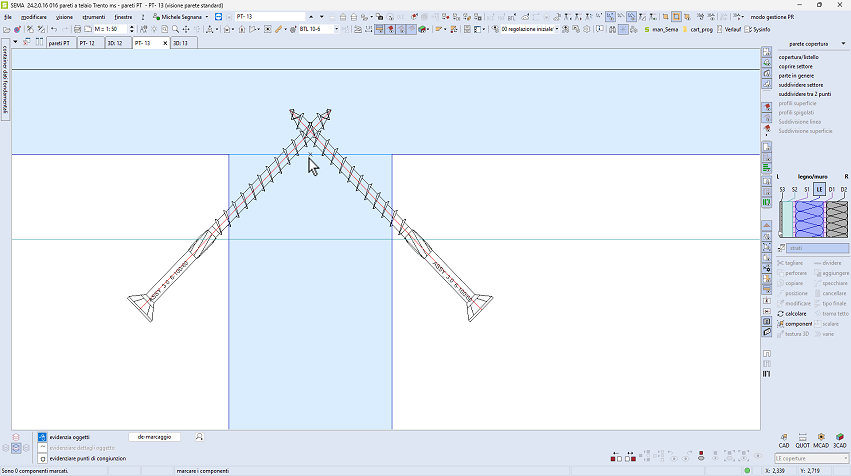Image resolution: width=851 pixels, height=476 pixels.
Task: Open the LE coperture layer dropdown
Action: pyautogui.click(x=814, y=458)
